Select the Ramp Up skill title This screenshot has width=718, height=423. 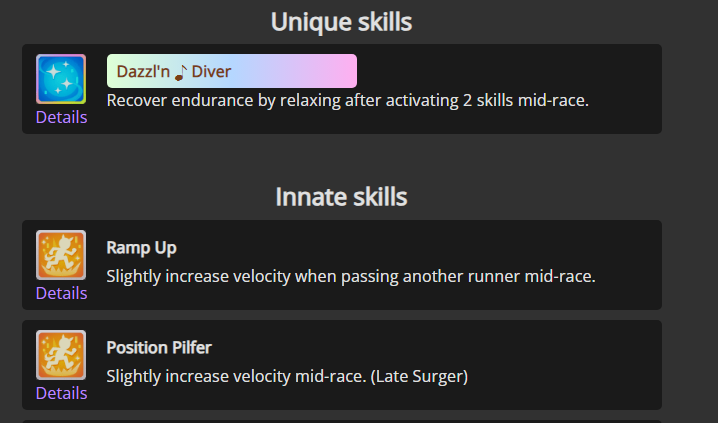tap(141, 247)
